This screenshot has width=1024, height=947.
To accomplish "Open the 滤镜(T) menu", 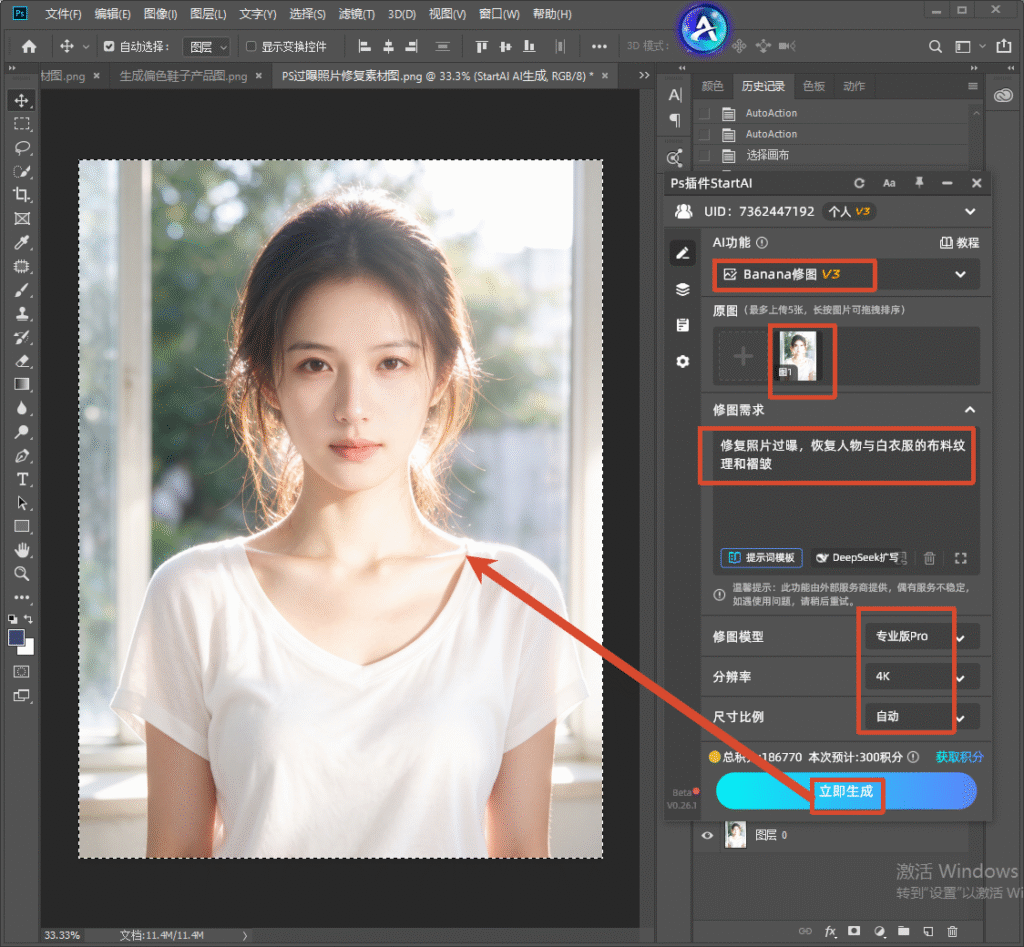I will tap(357, 14).
